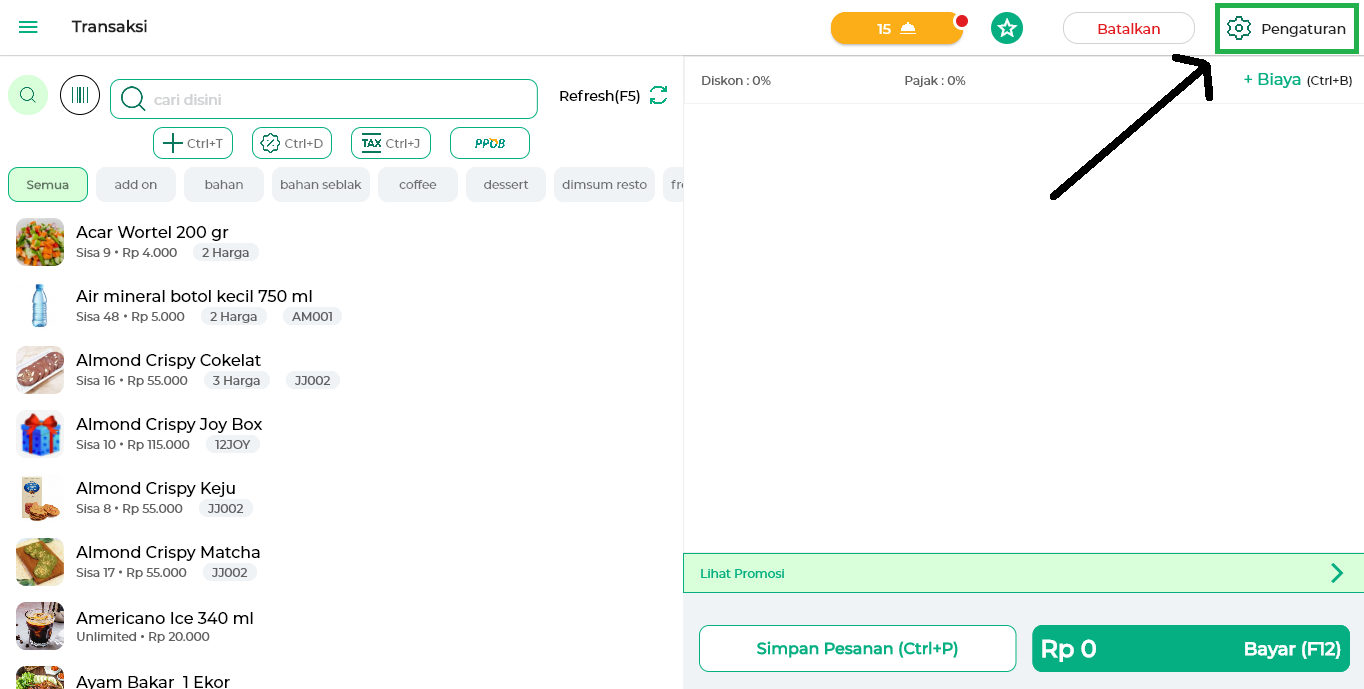Click the Almond Crispy Cokelat thumbnail

click(x=40, y=370)
